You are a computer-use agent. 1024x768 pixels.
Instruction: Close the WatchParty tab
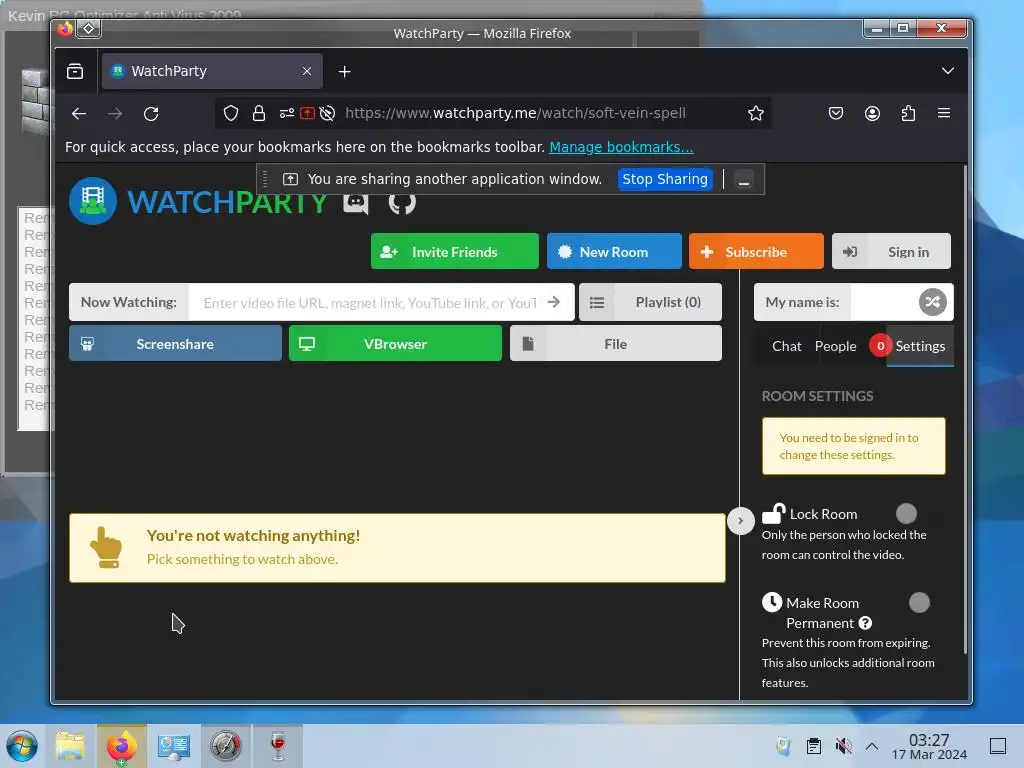pos(307,71)
